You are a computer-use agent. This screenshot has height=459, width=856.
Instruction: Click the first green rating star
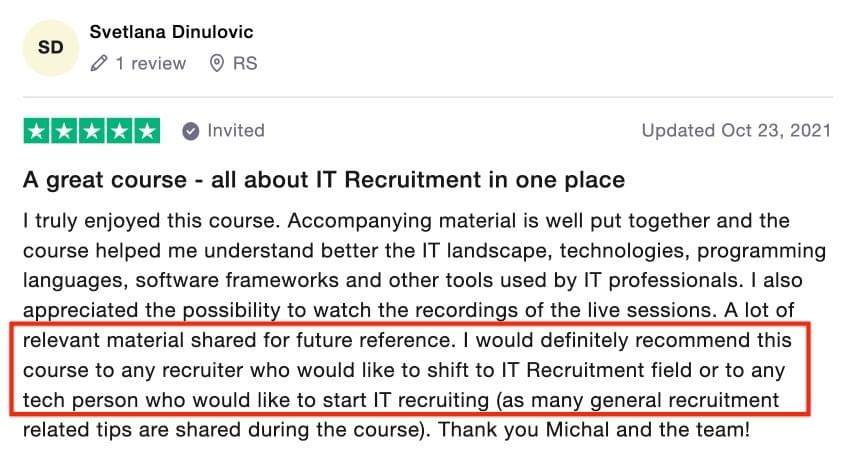[37, 131]
